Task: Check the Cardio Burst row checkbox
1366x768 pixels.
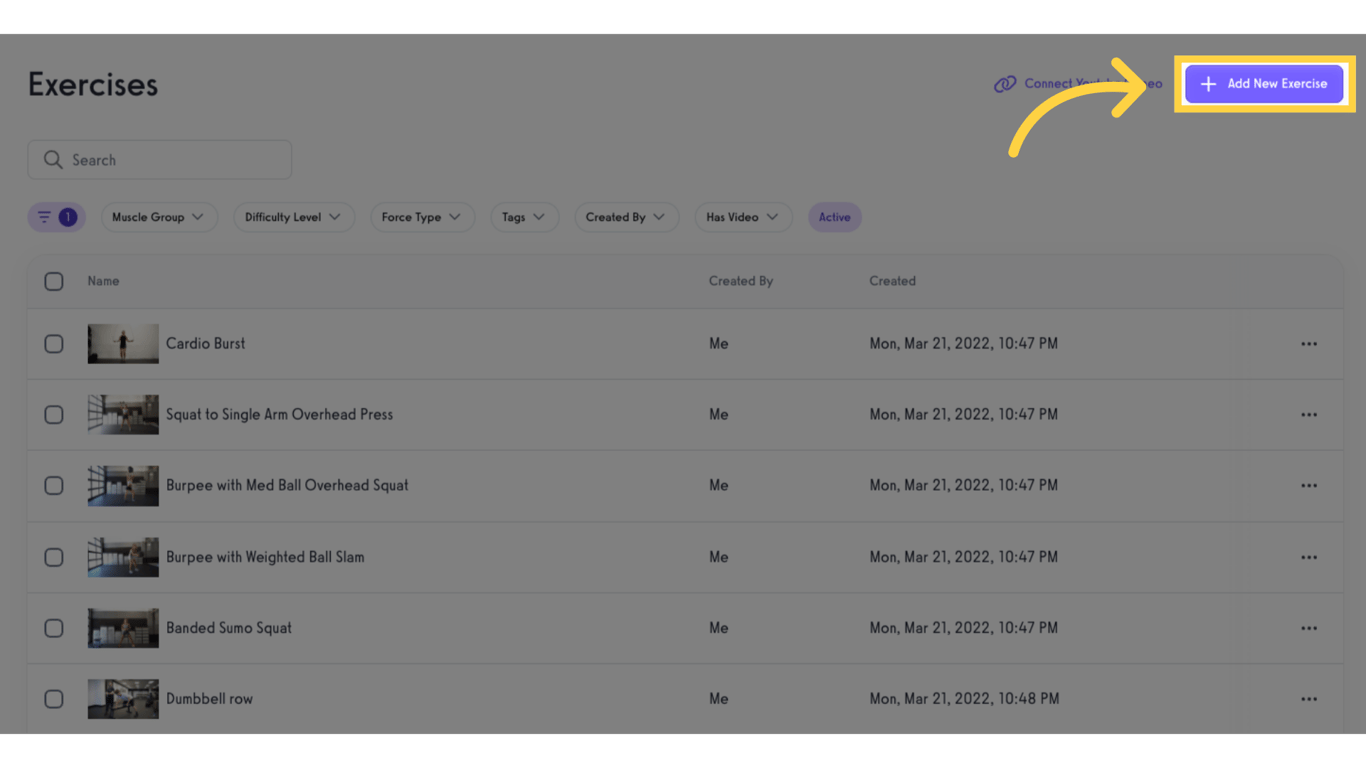Action: 54,344
